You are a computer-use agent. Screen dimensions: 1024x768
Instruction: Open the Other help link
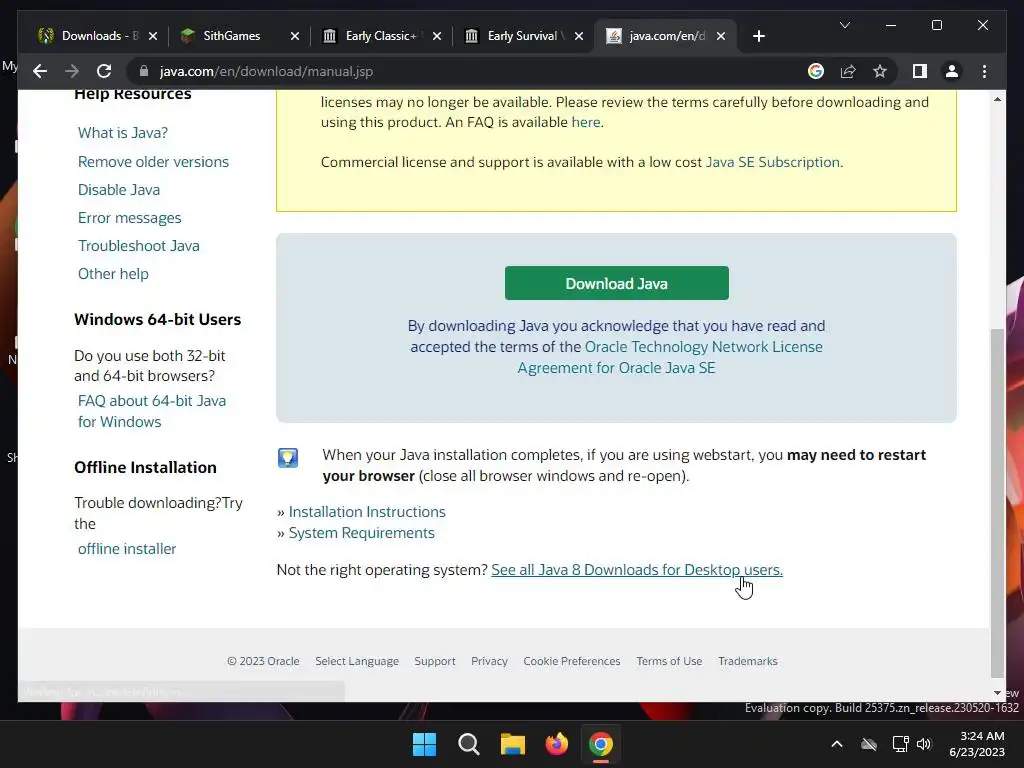tap(113, 274)
